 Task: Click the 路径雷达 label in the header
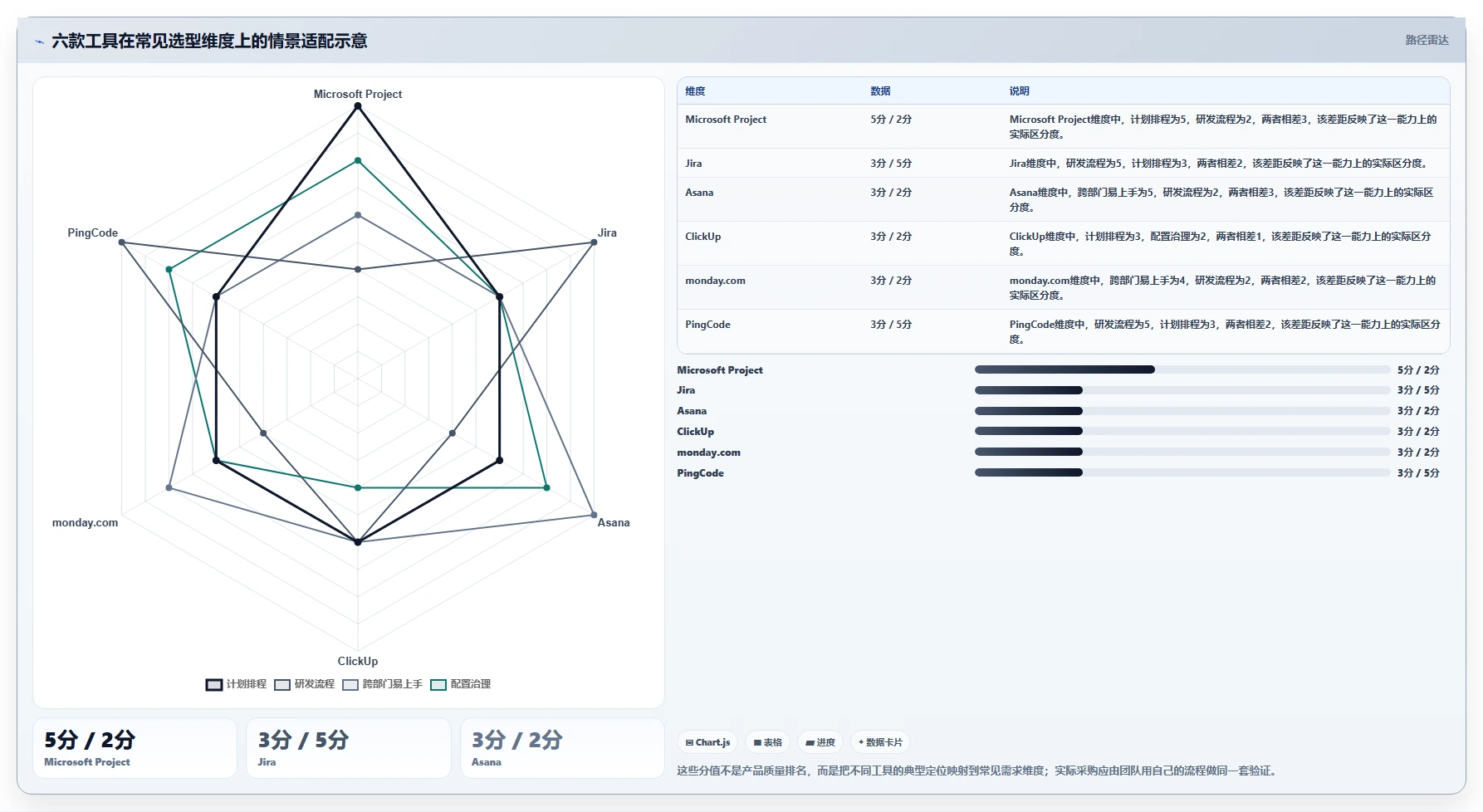1427,40
